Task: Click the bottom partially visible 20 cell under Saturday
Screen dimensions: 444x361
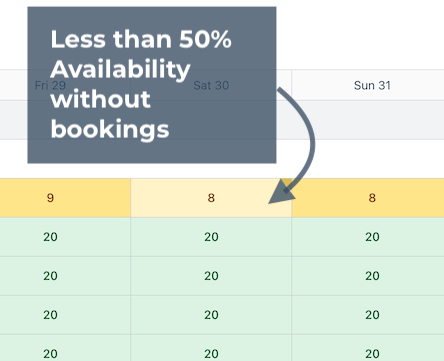Action: click(x=211, y=348)
